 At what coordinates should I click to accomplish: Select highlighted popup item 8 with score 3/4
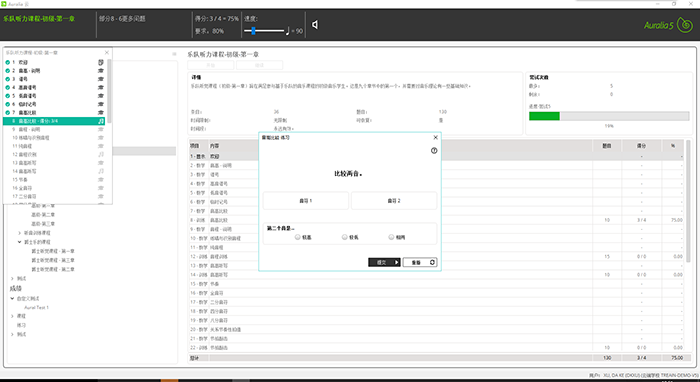[54, 121]
